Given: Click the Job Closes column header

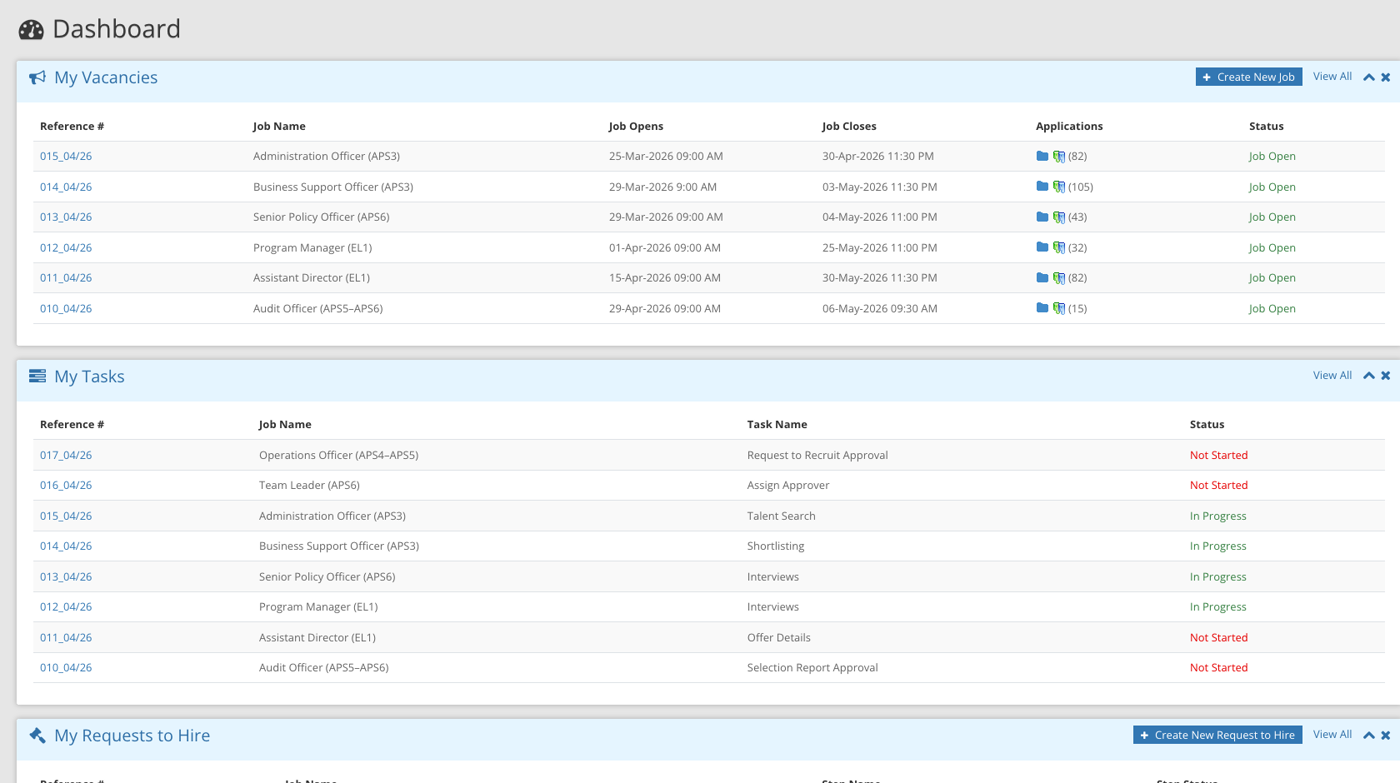Looking at the screenshot, I should (x=849, y=126).
